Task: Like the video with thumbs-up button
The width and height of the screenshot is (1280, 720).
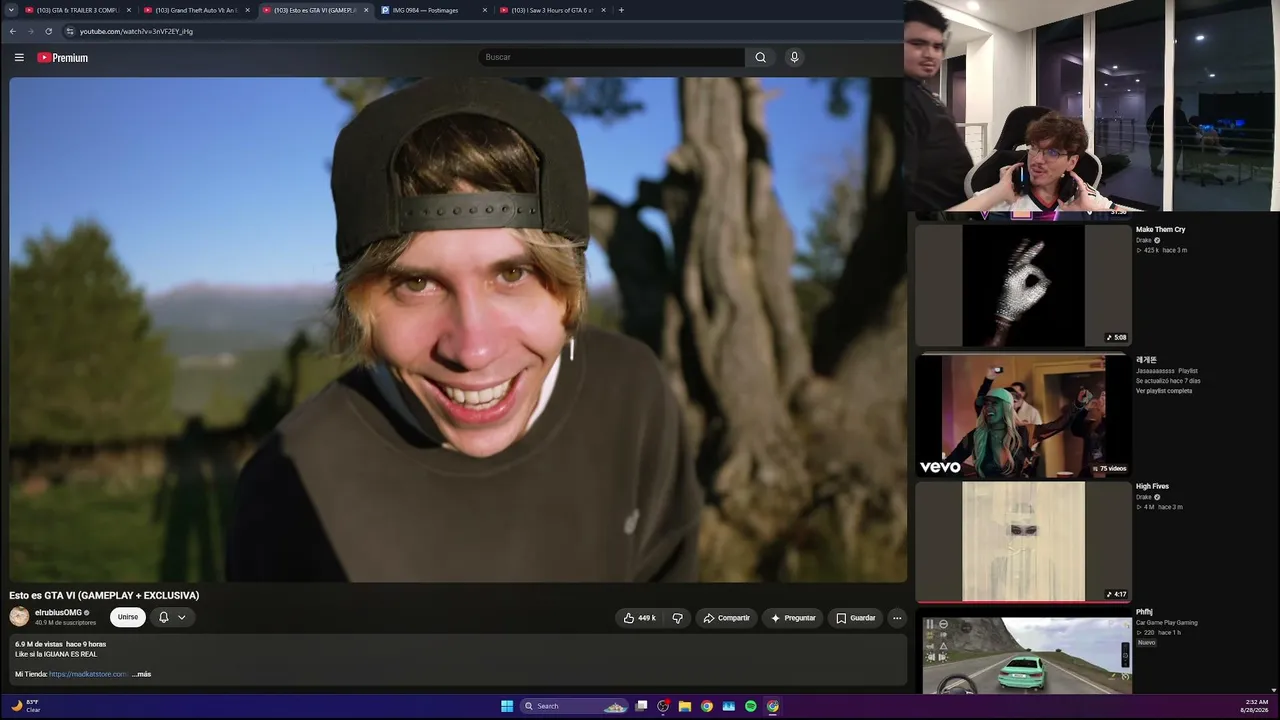Action: tap(640, 618)
